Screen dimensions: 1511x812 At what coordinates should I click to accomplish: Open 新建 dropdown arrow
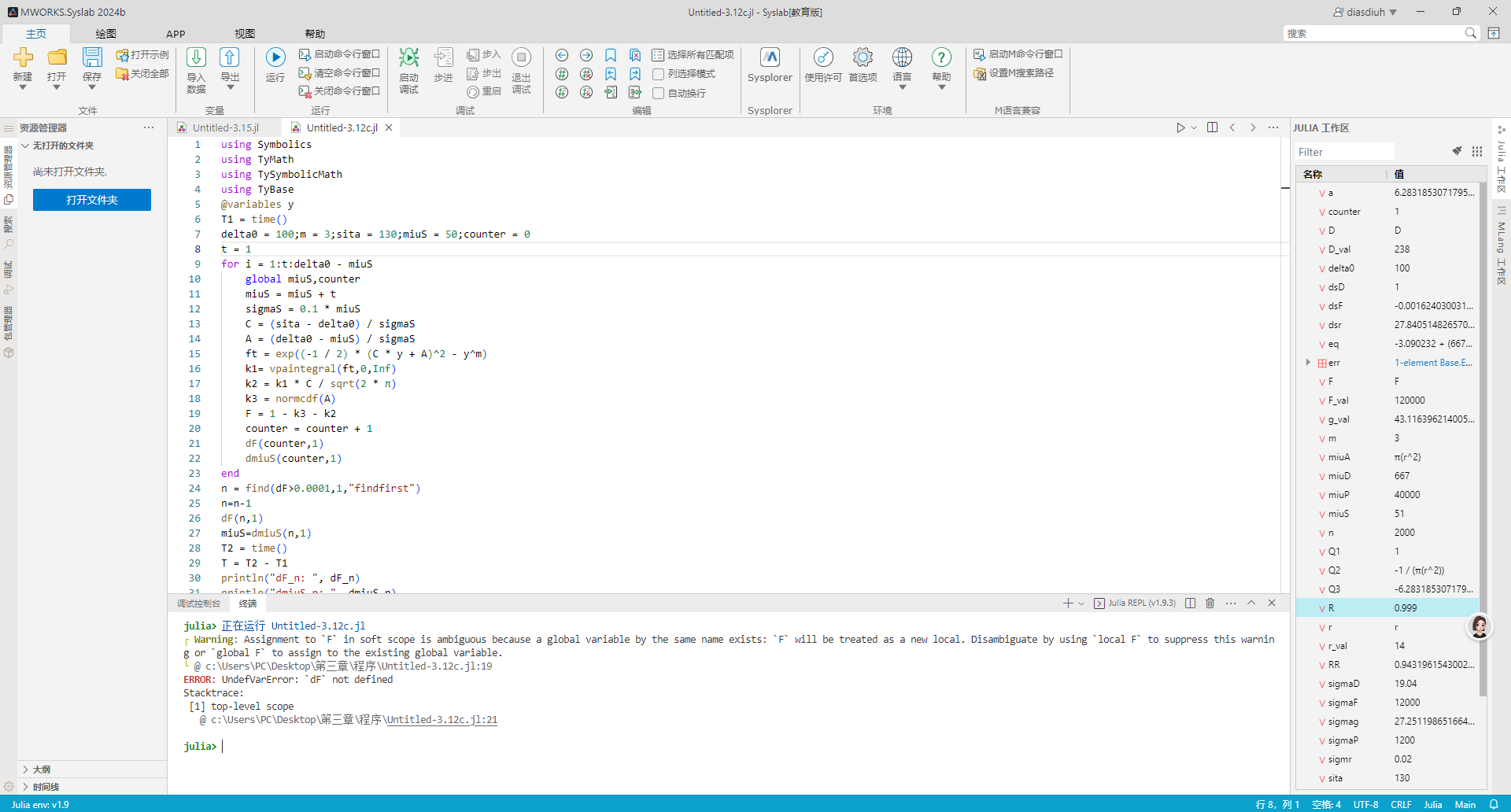point(23,87)
